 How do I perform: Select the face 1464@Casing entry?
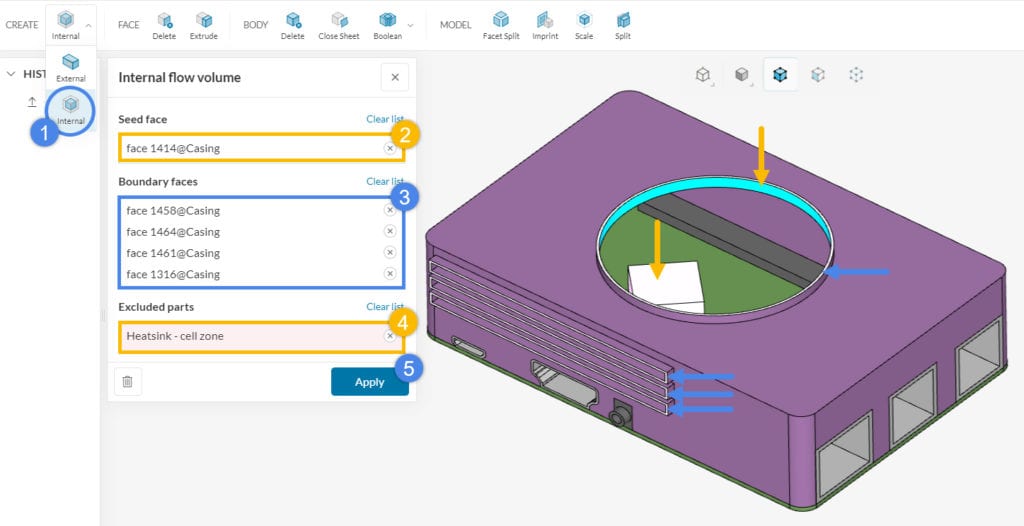[261, 231]
